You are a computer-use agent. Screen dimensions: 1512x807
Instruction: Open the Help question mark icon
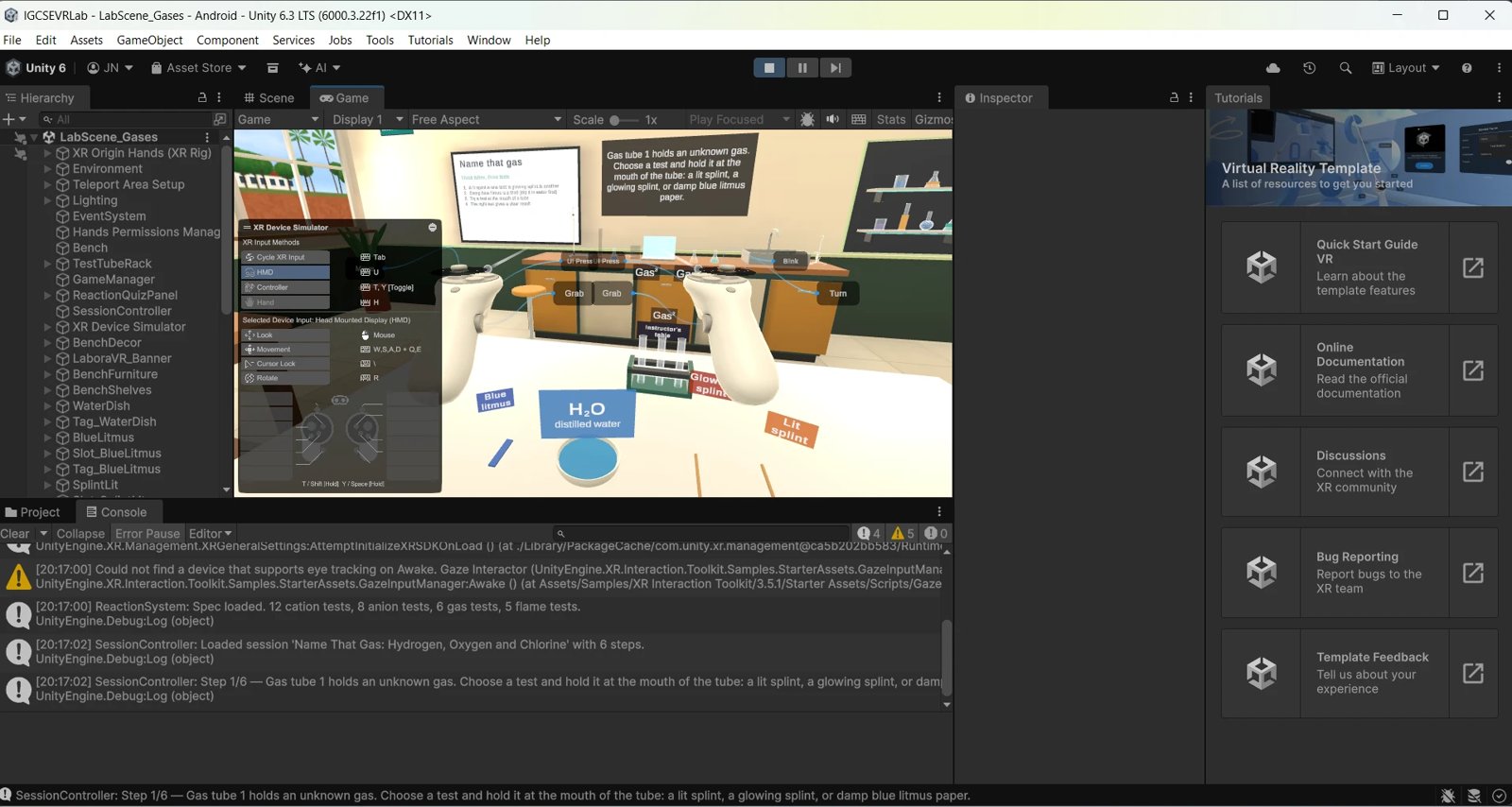[x=1467, y=68]
